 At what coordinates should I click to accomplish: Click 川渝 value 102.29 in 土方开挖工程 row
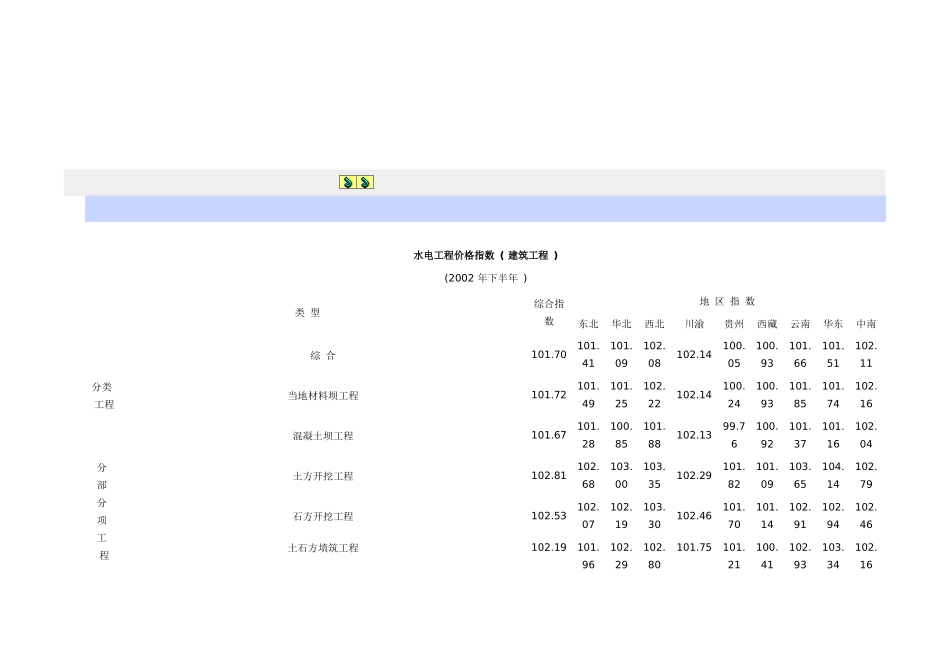[694, 476]
